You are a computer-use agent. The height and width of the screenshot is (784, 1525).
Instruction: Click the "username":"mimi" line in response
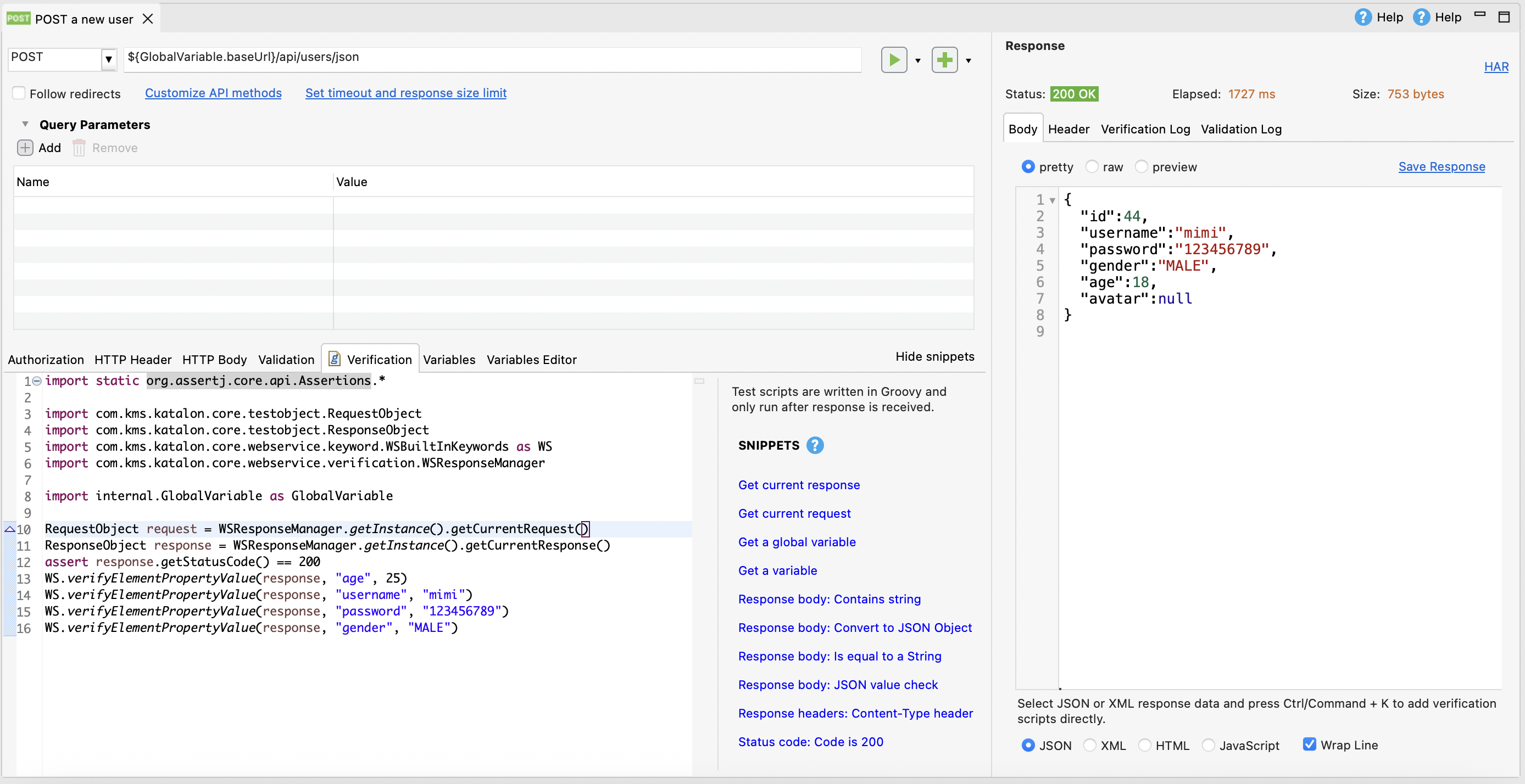(1157, 233)
